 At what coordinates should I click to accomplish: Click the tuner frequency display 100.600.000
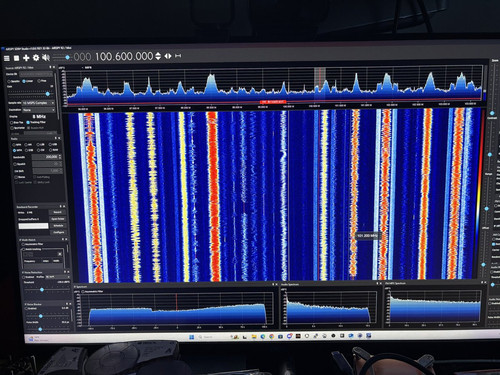(x=124, y=56)
